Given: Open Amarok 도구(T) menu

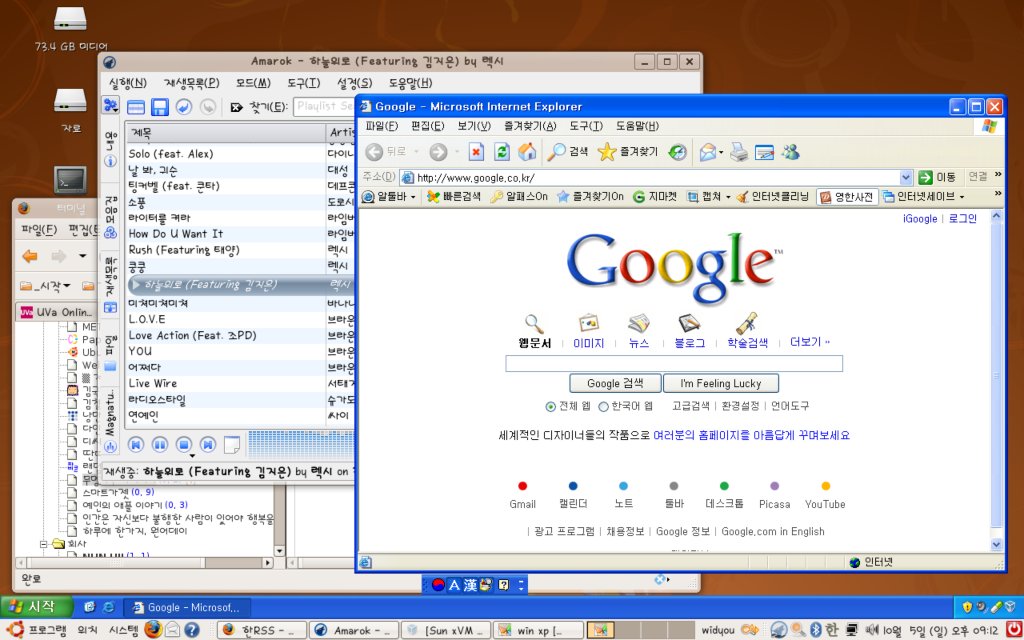Looking at the screenshot, I should [x=304, y=83].
